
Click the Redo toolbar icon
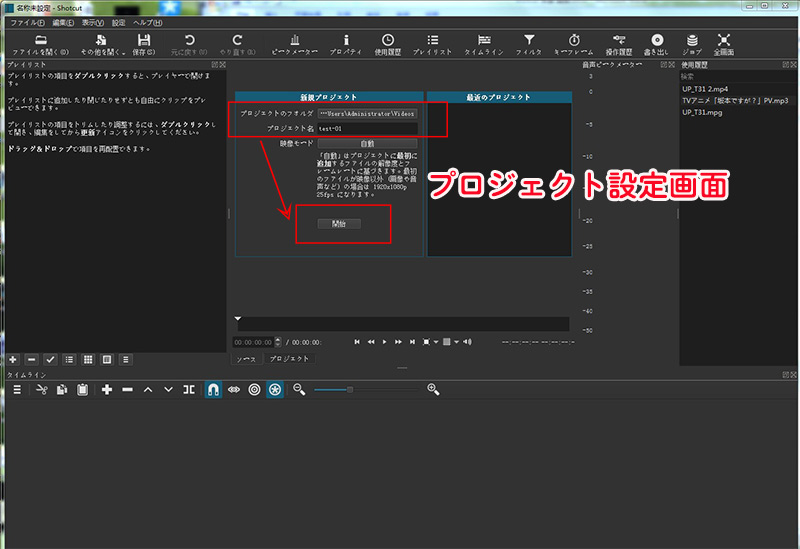[237, 45]
